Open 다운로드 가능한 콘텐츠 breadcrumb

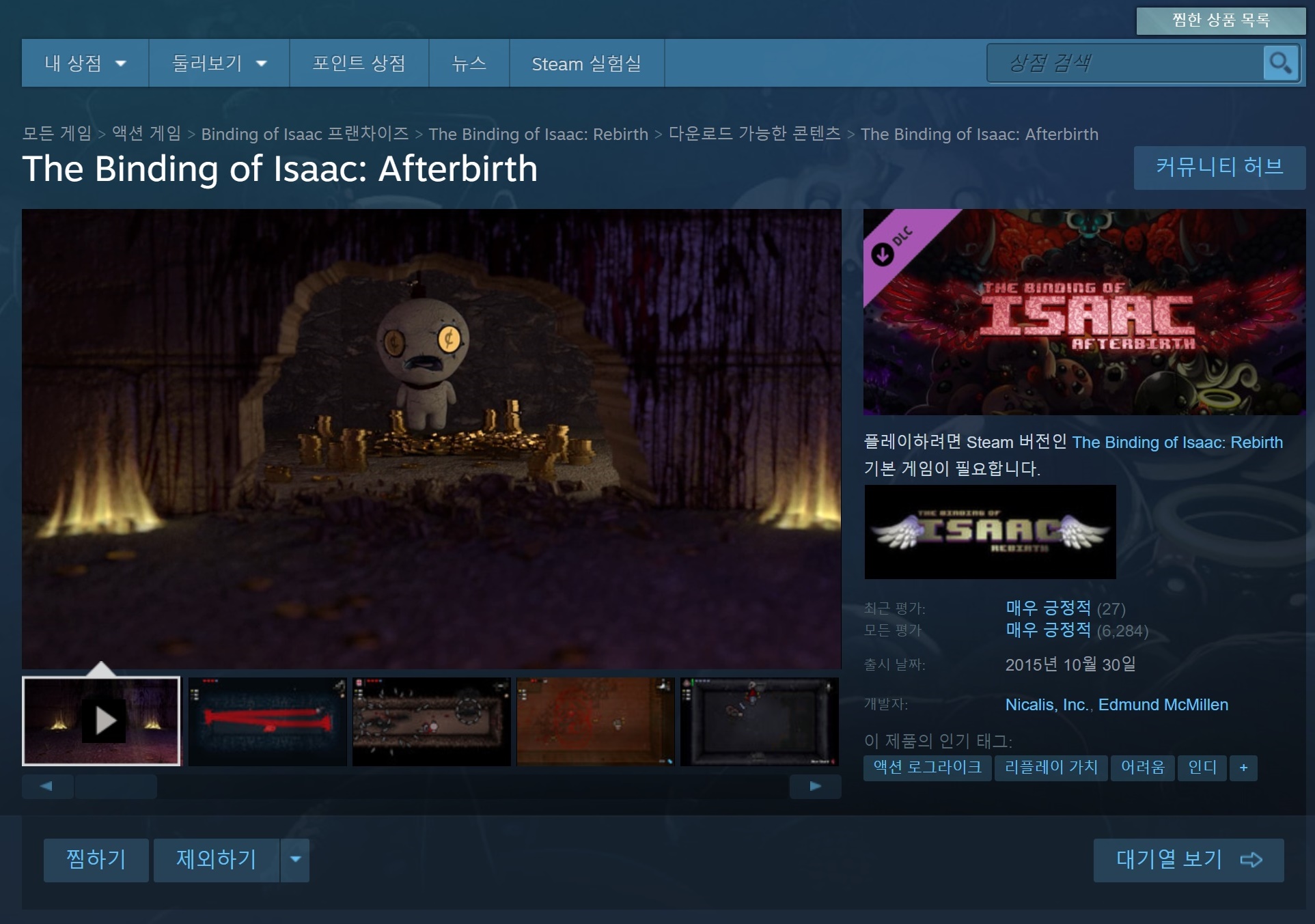(754, 133)
